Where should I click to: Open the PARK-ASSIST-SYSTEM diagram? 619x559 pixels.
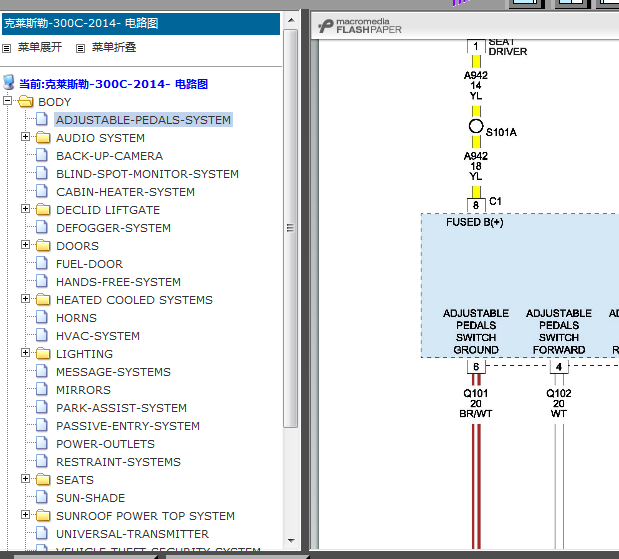click(x=121, y=408)
